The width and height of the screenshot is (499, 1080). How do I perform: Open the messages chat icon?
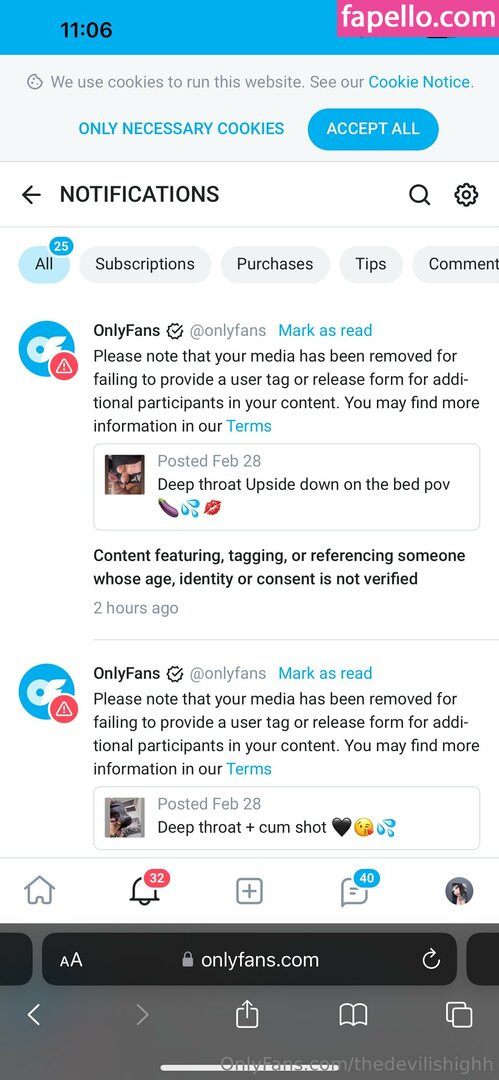click(354, 890)
